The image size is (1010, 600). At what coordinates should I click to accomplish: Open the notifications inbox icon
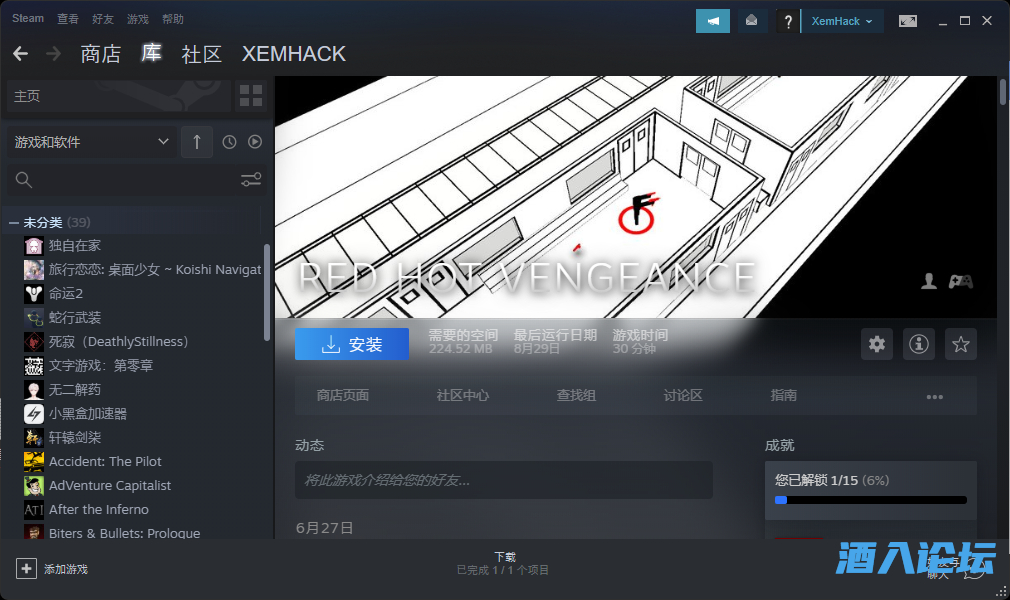click(x=751, y=20)
